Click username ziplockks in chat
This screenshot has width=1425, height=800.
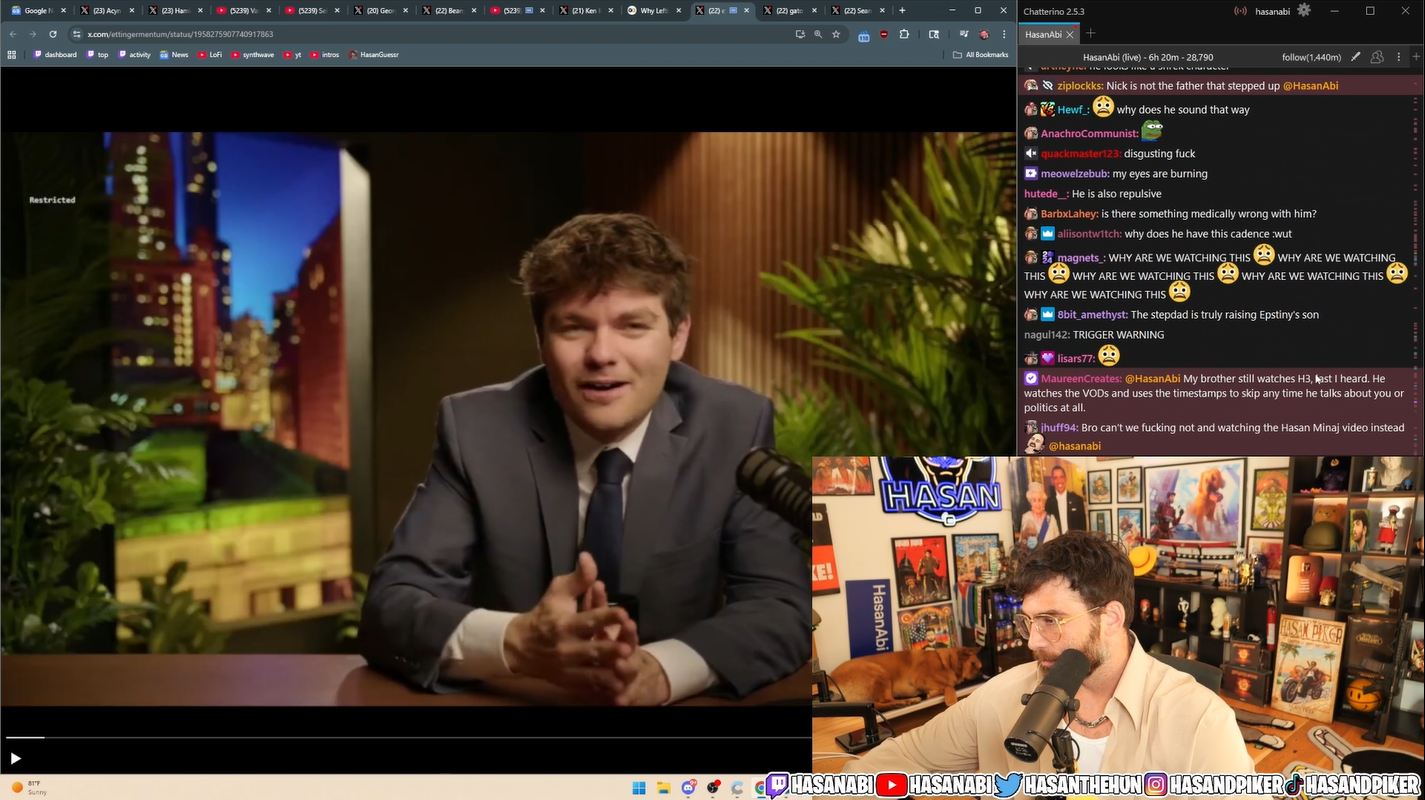[x=1079, y=86]
